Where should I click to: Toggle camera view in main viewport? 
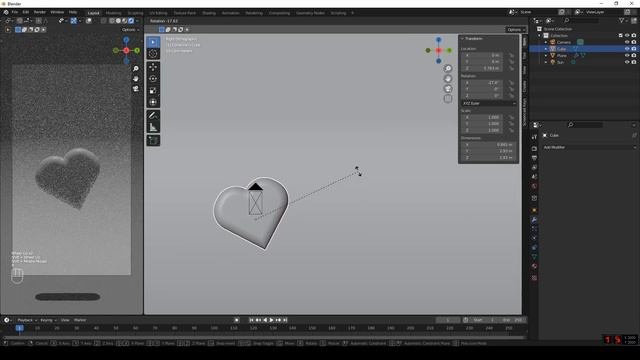point(448,89)
